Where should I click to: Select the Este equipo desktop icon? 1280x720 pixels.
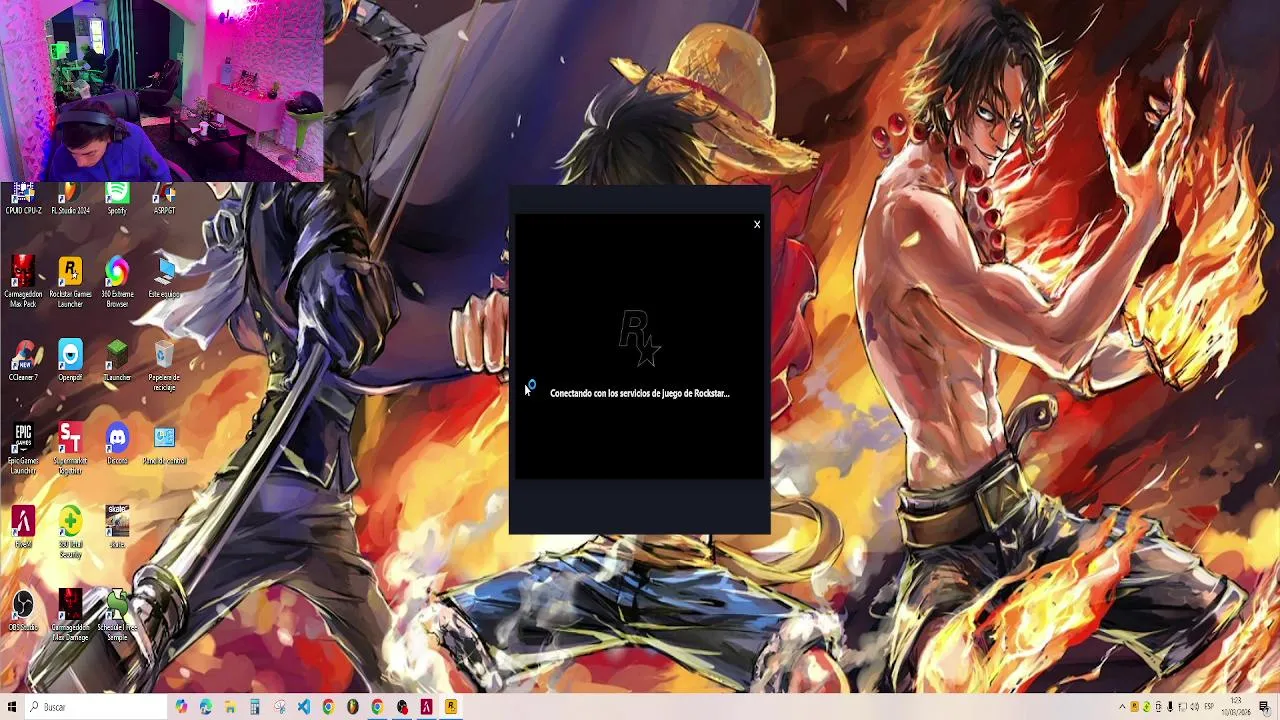[164, 278]
